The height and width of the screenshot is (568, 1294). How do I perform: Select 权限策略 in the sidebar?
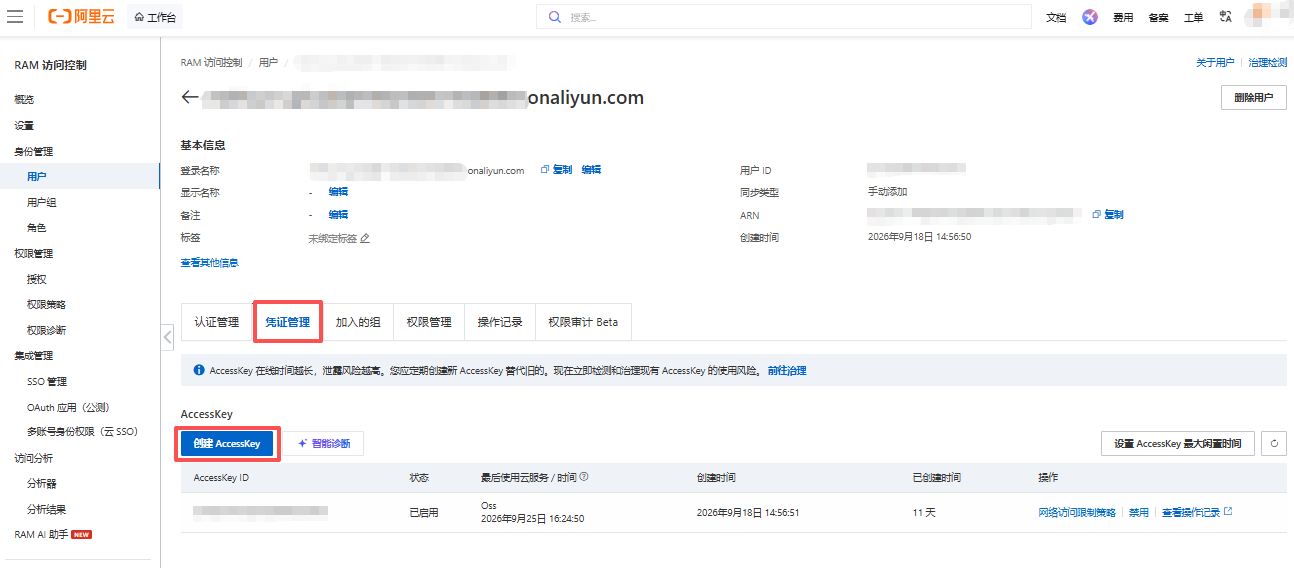pos(47,304)
